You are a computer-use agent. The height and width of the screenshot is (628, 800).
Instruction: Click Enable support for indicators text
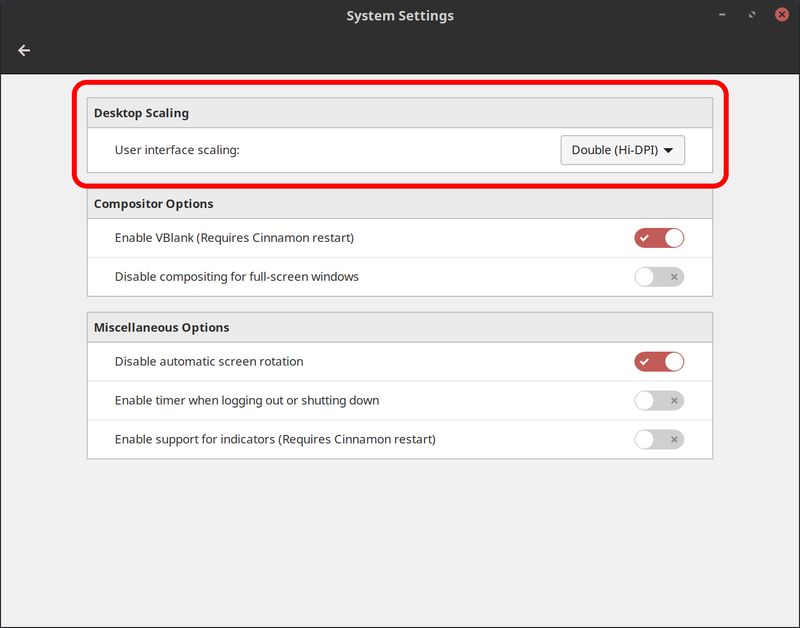point(275,439)
